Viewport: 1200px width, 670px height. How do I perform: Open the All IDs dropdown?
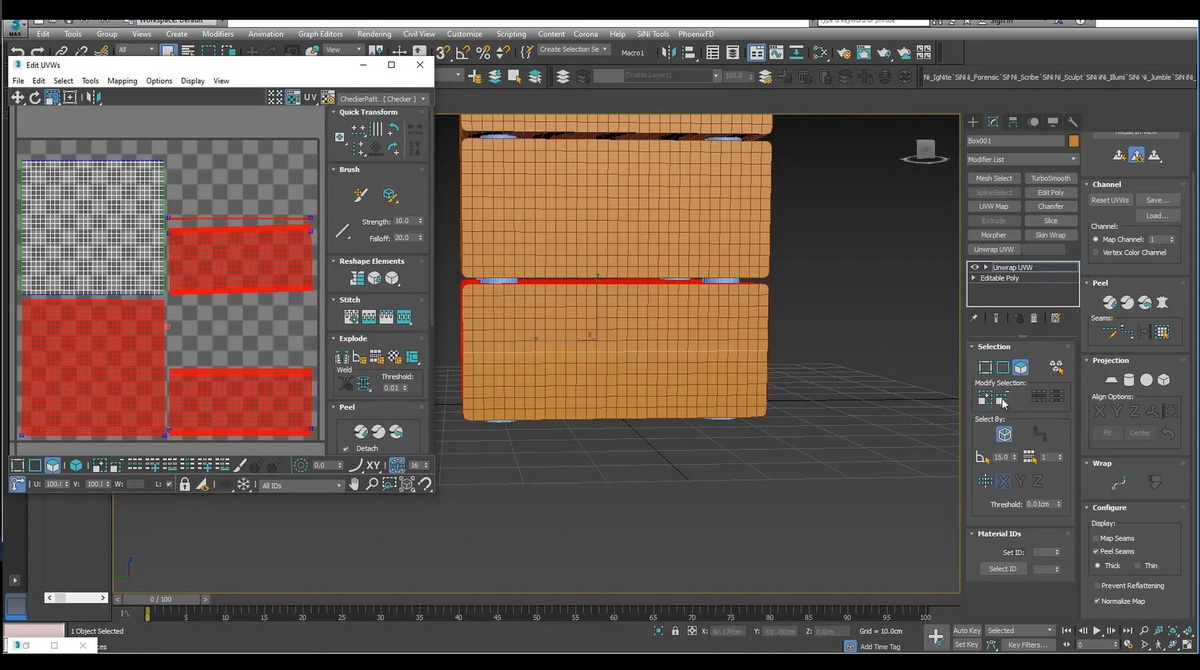click(x=302, y=485)
